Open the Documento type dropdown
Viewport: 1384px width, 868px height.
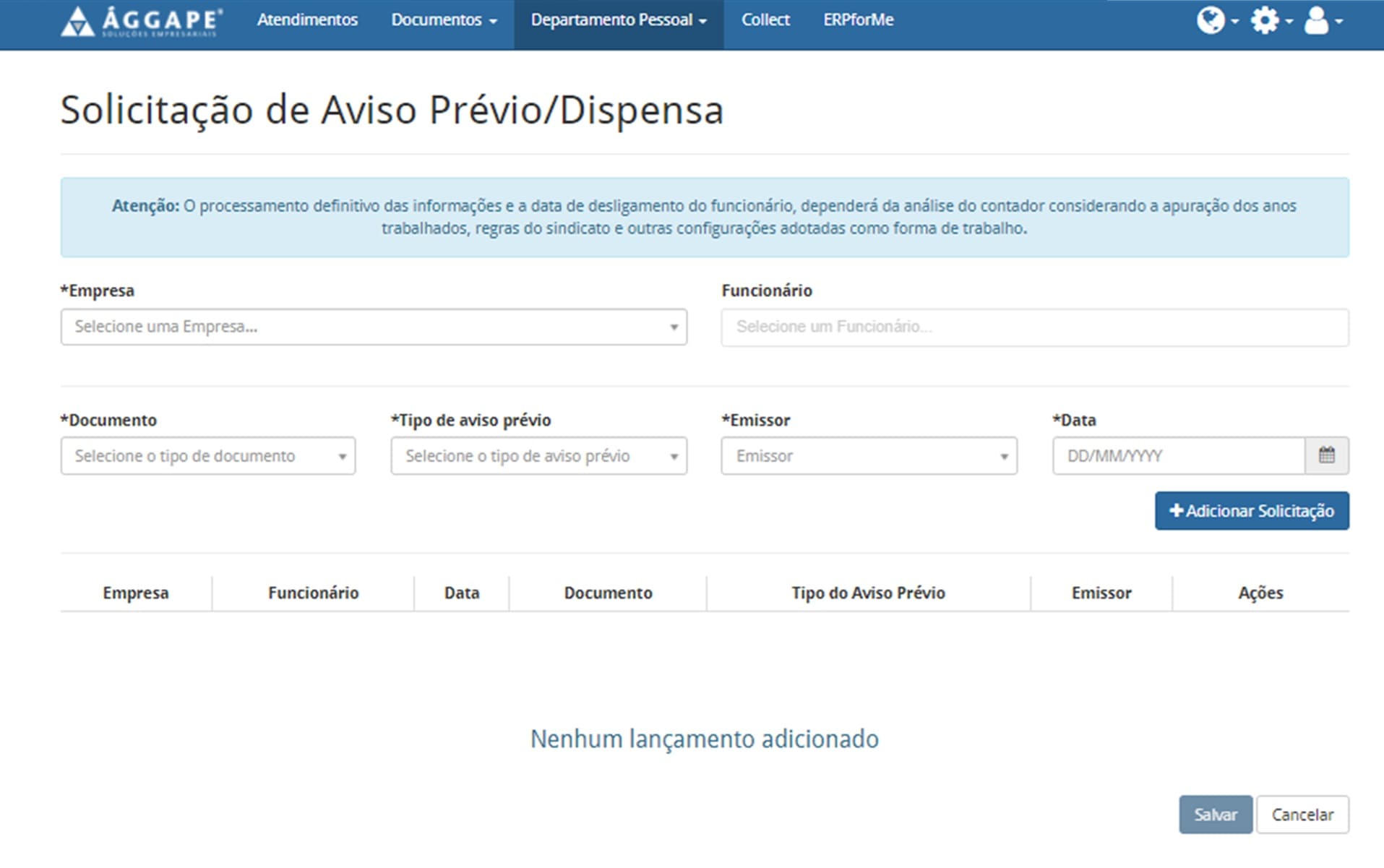pyautogui.click(x=207, y=456)
